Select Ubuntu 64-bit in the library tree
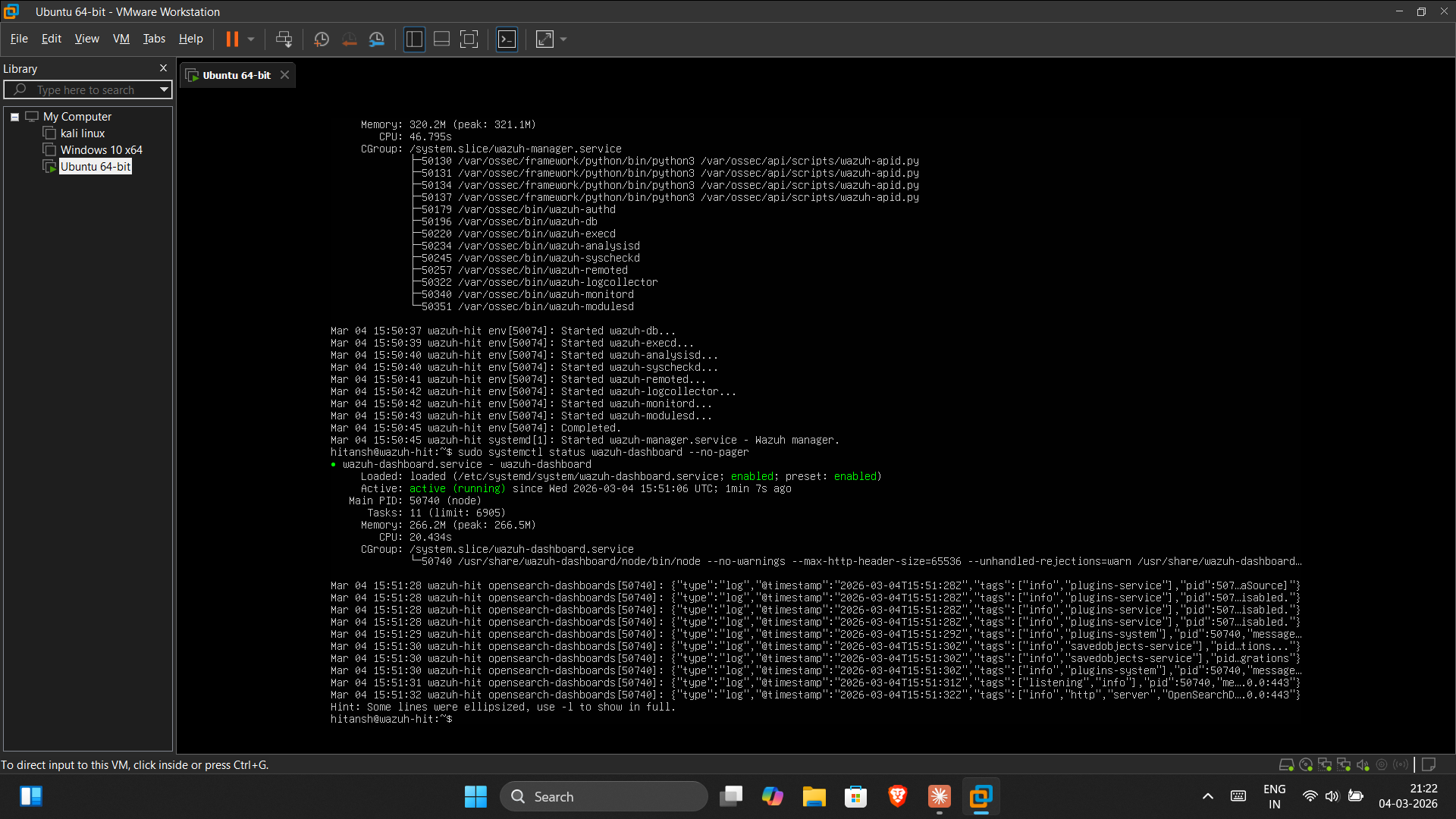Viewport: 1456px width, 819px height. [x=96, y=167]
